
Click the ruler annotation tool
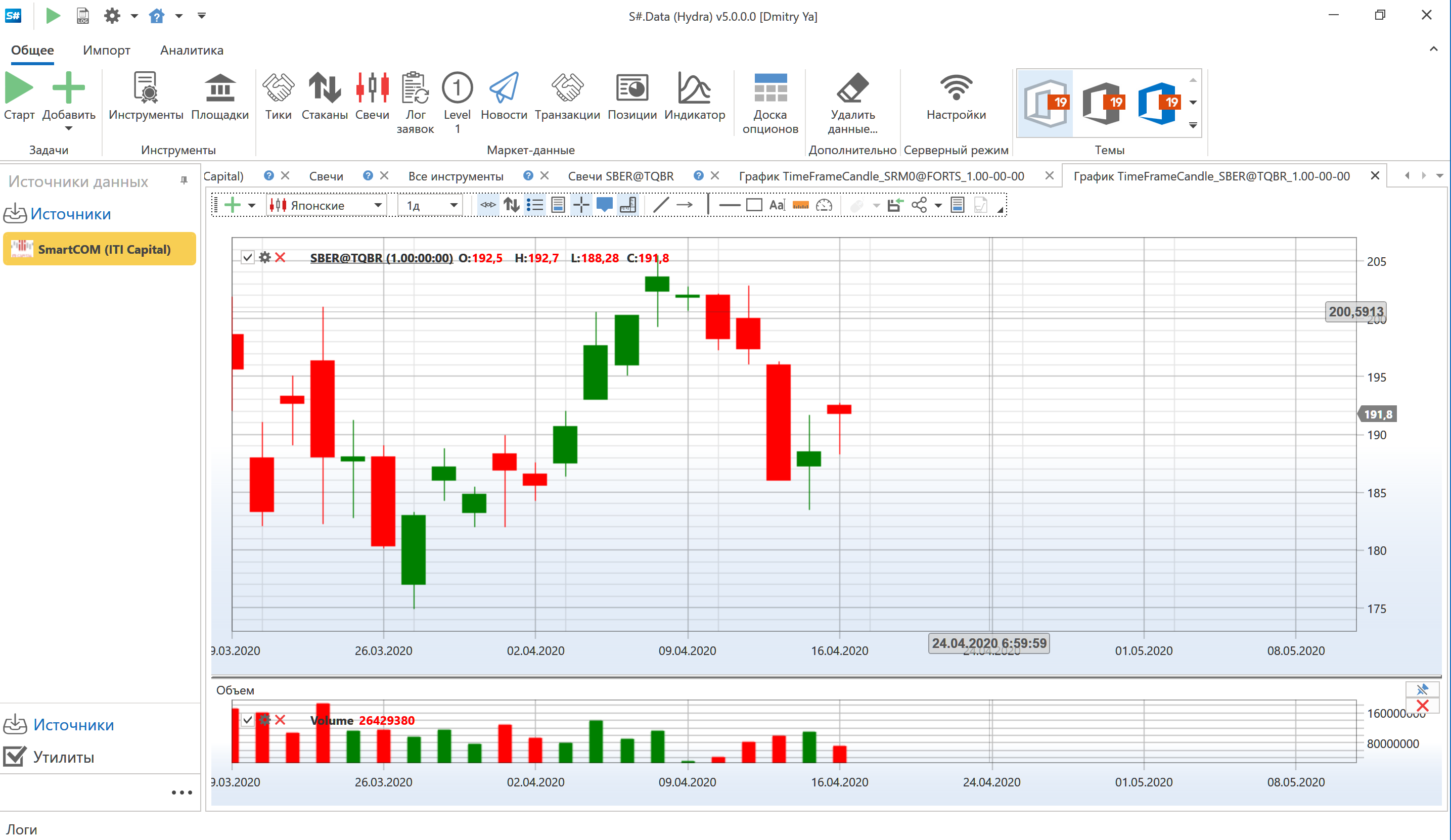[800, 205]
